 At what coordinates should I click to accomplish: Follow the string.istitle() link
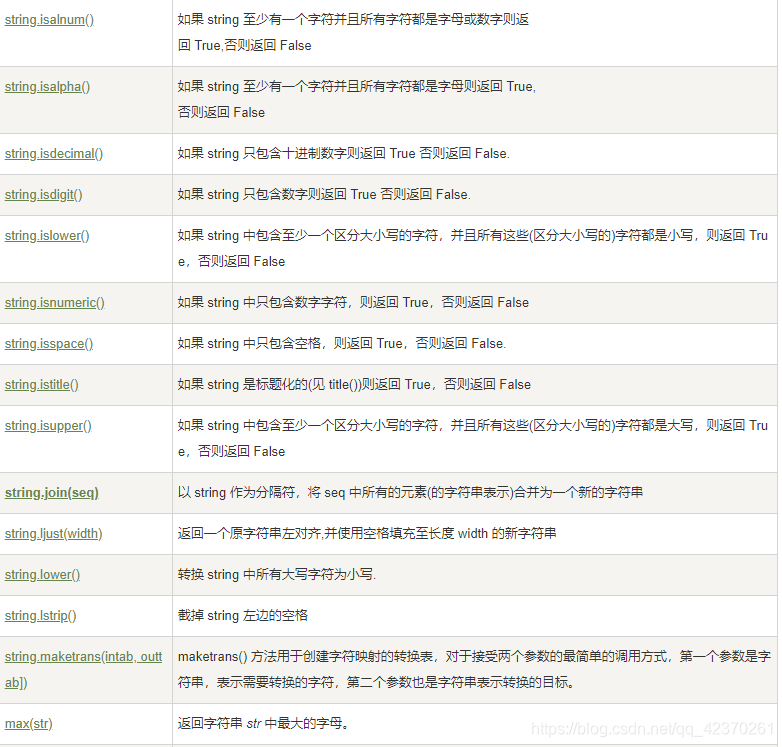point(41,384)
